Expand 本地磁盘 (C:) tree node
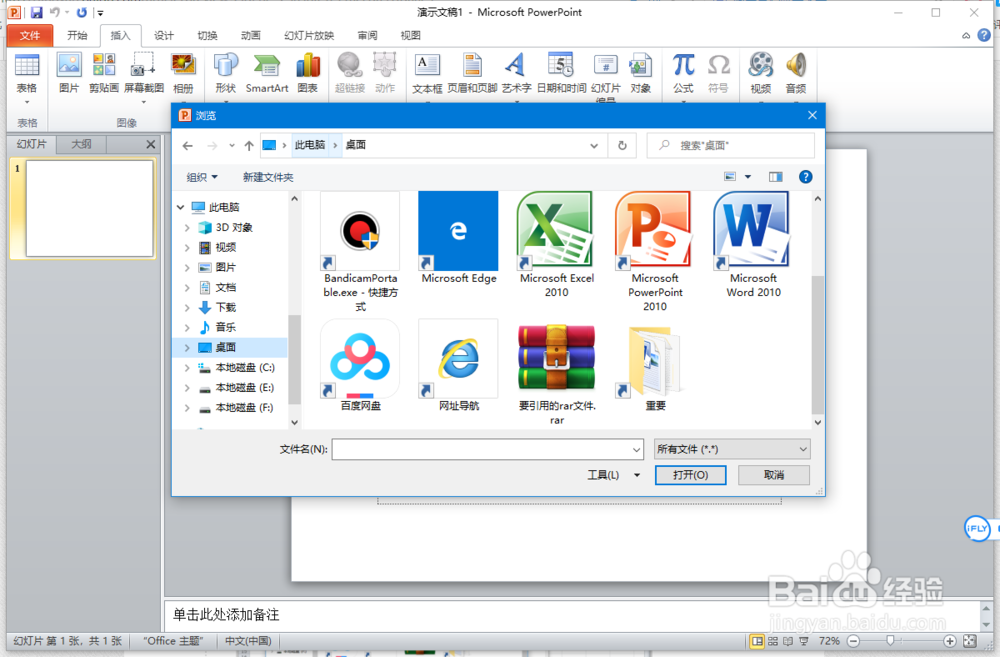1000x657 pixels. (187, 367)
